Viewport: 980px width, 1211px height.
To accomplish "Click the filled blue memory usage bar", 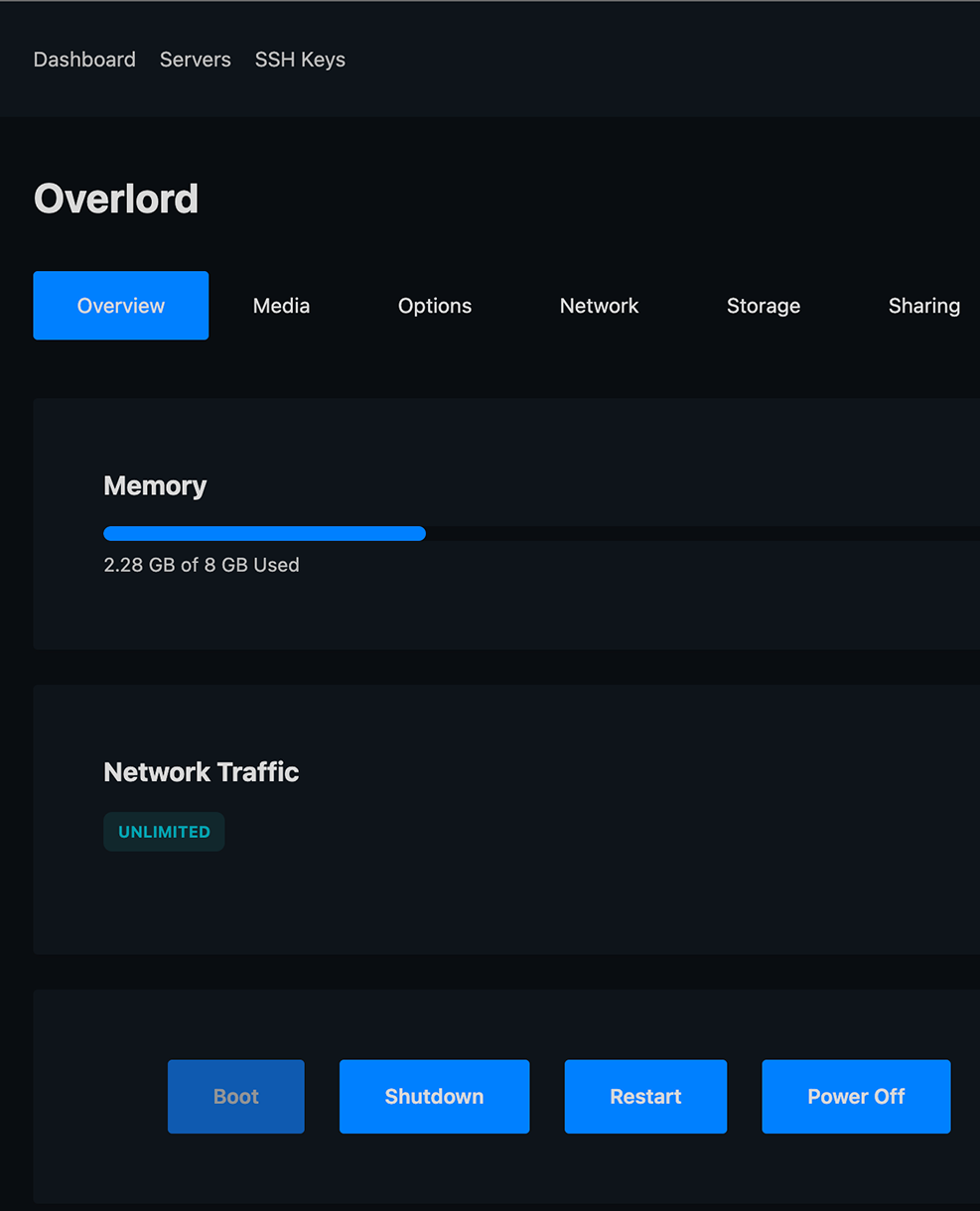I will (264, 534).
